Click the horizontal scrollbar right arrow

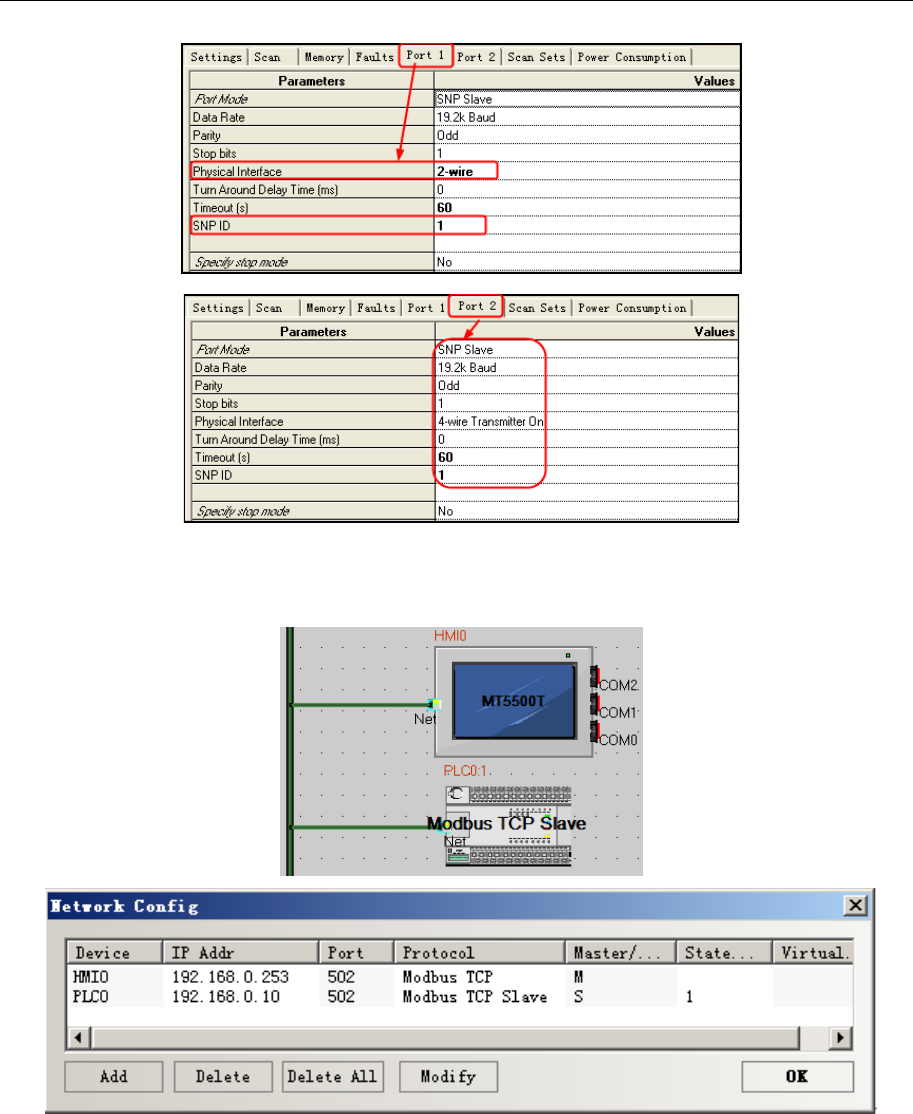point(841,1038)
